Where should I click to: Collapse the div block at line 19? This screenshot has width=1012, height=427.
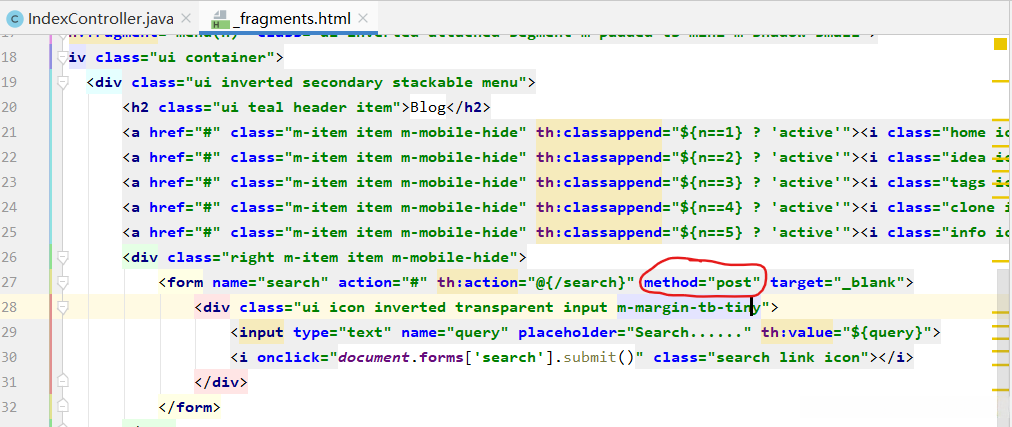point(63,82)
